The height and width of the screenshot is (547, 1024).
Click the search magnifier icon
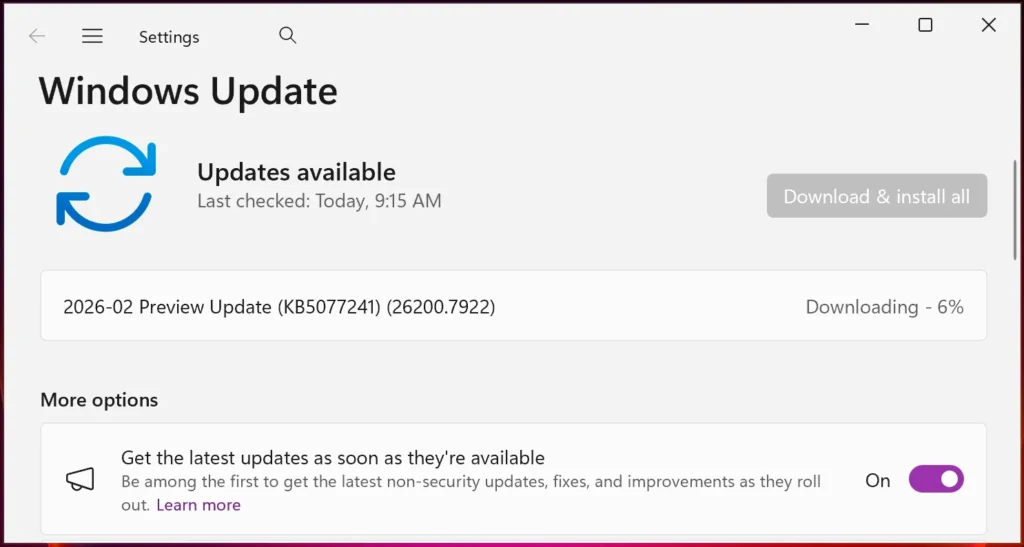[288, 36]
